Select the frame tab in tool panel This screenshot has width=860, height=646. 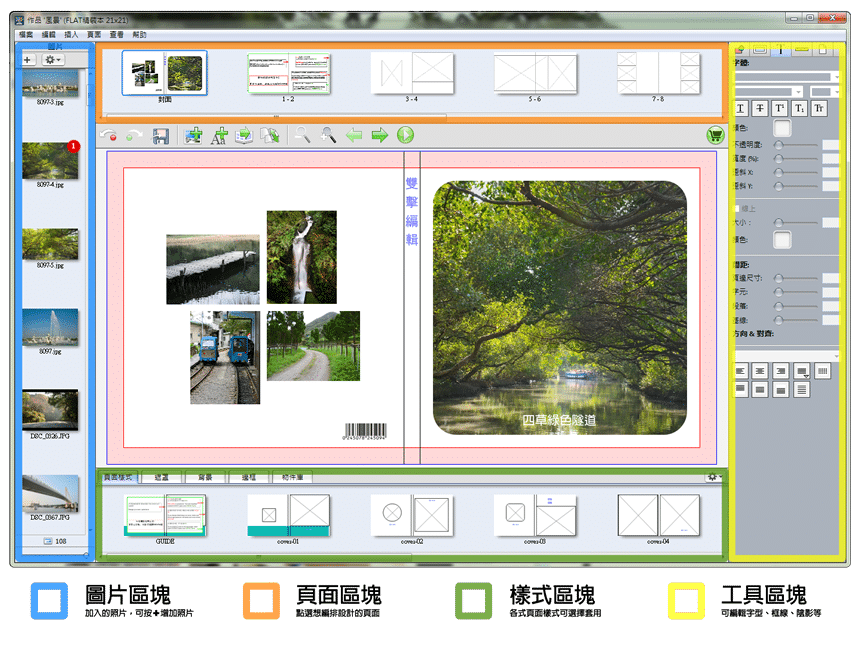coord(760,49)
